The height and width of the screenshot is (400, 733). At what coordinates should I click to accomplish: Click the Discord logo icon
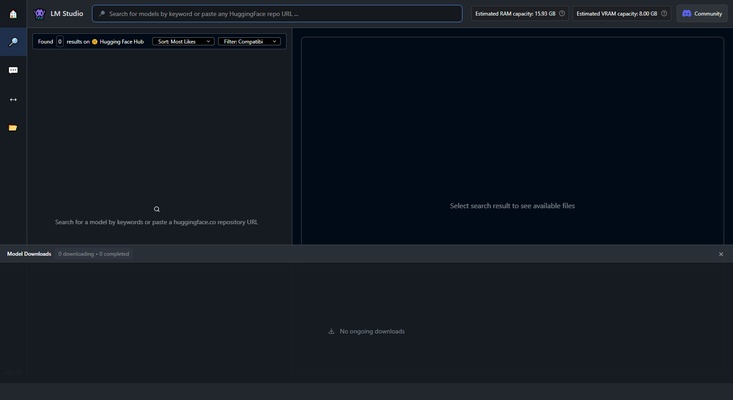(687, 14)
